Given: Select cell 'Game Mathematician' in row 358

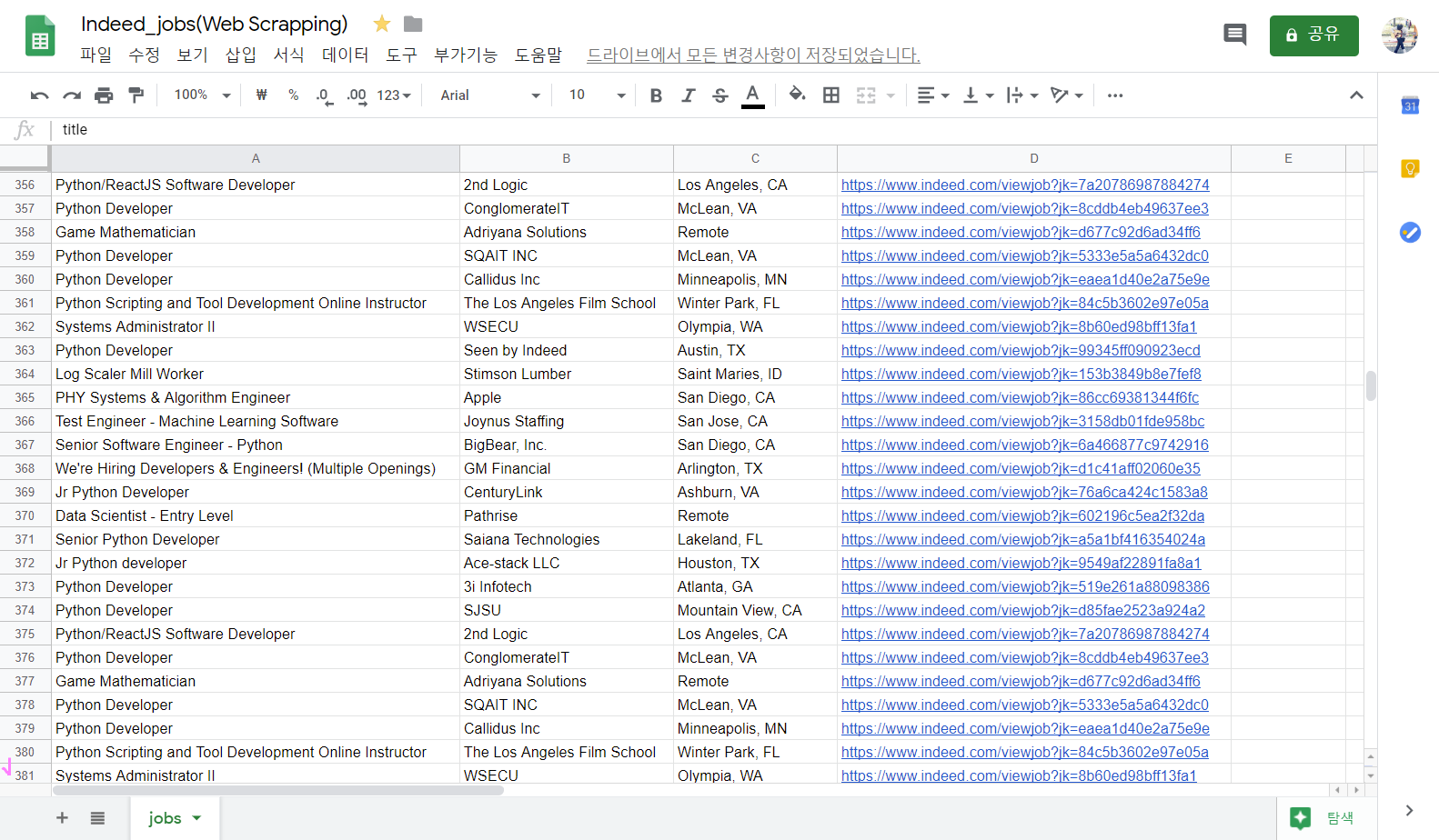Looking at the screenshot, I should coord(256,232).
